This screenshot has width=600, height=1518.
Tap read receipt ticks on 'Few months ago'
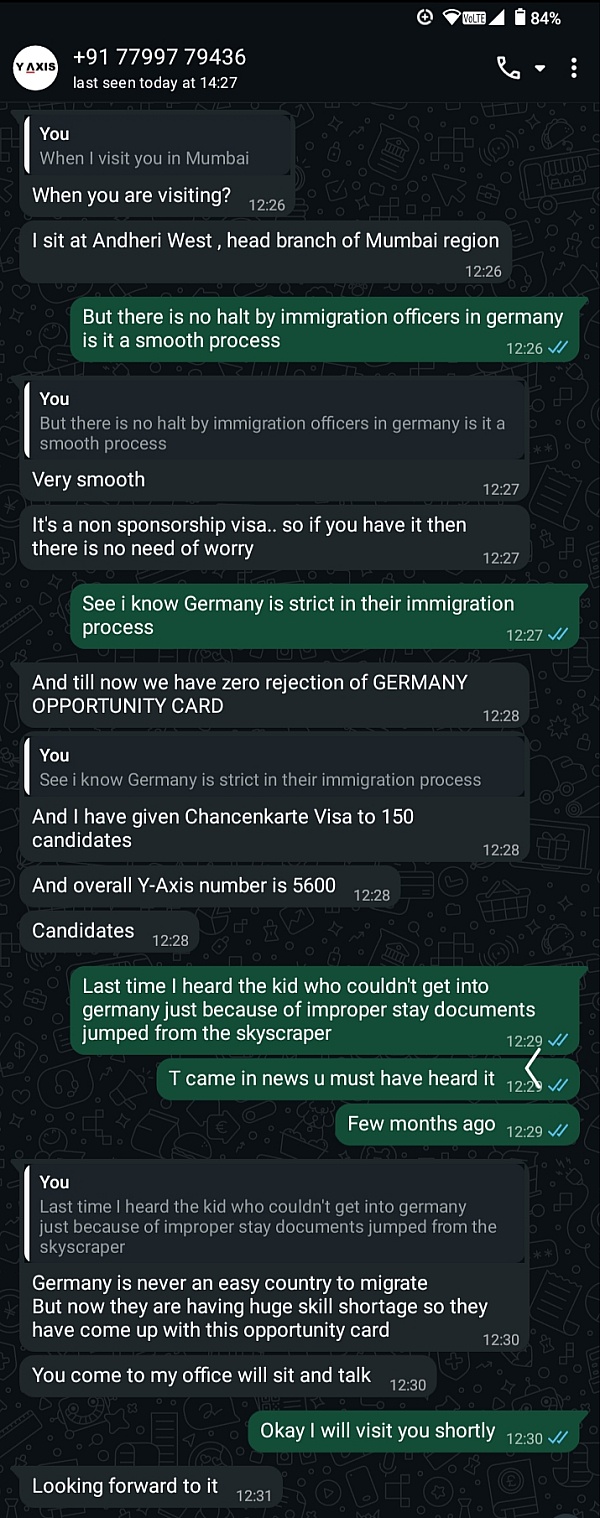coord(558,1131)
